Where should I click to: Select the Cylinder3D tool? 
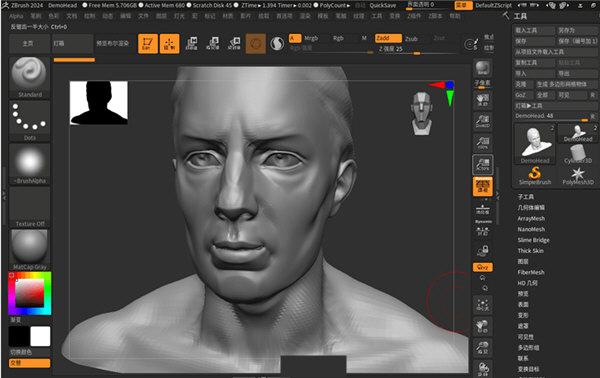click(578, 154)
